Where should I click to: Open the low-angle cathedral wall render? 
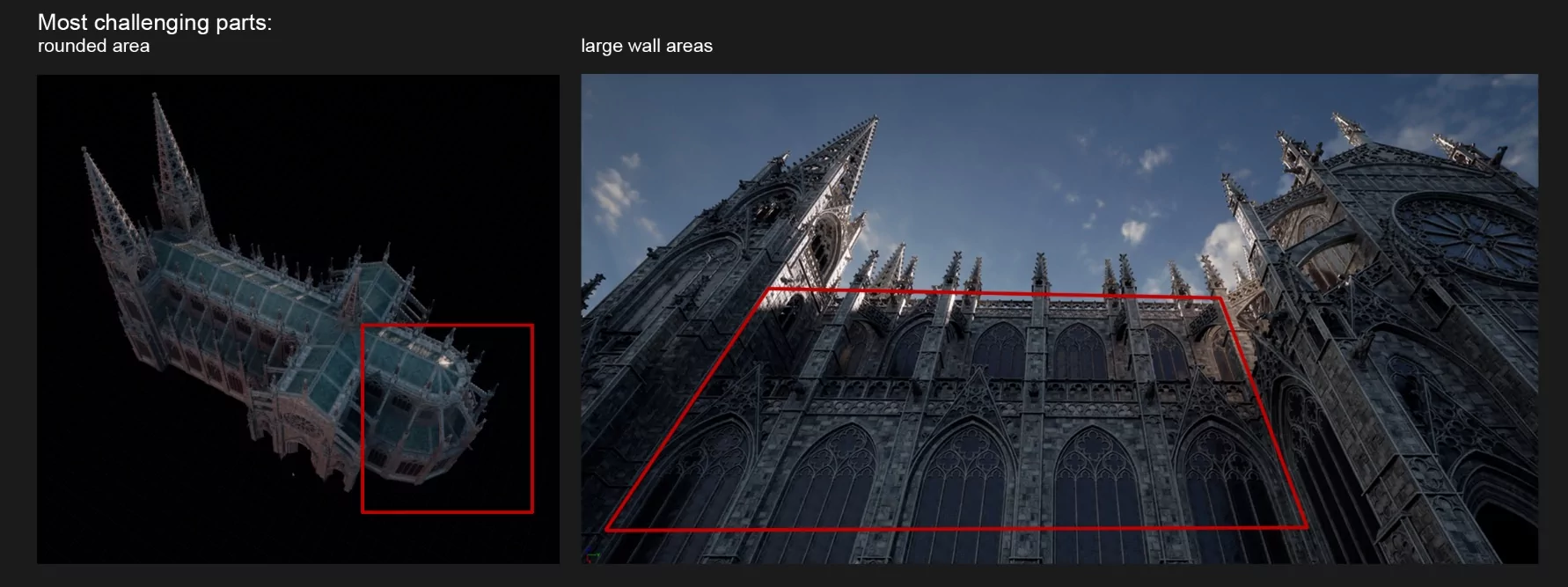1059,319
